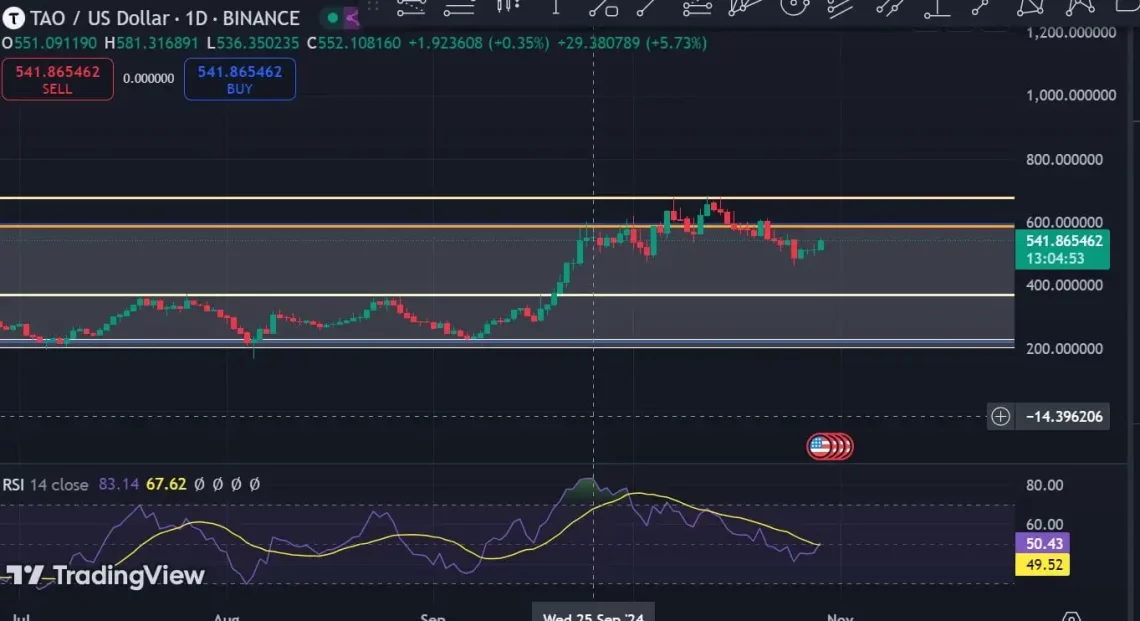Click the candlestick icon in top toolbar

tap(508, 6)
